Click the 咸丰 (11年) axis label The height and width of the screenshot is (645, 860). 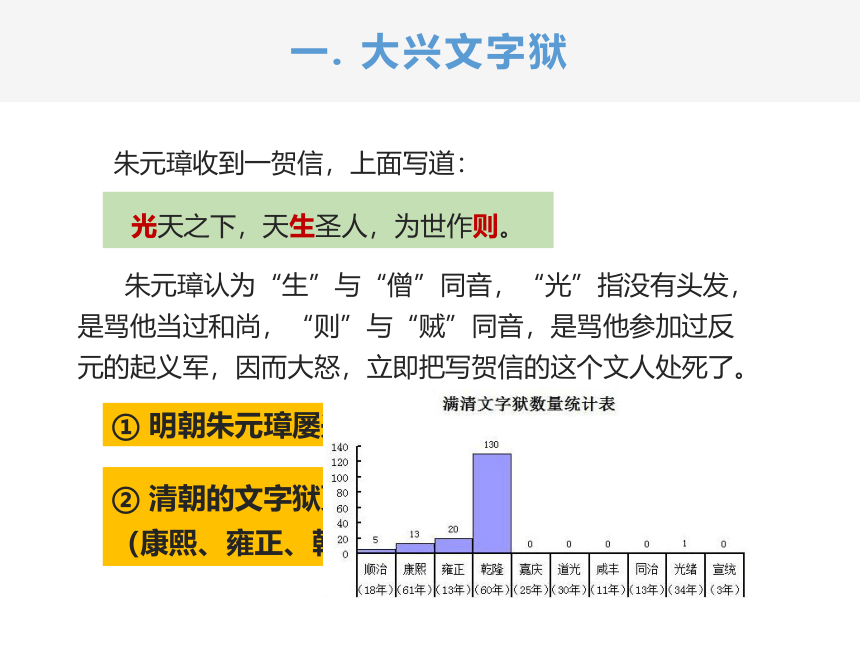click(608, 579)
